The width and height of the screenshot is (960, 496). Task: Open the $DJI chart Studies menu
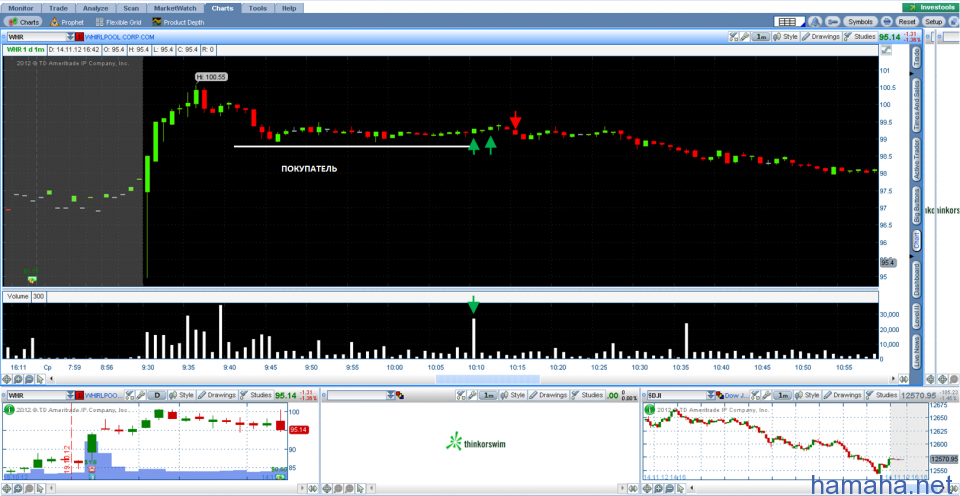pos(882,396)
